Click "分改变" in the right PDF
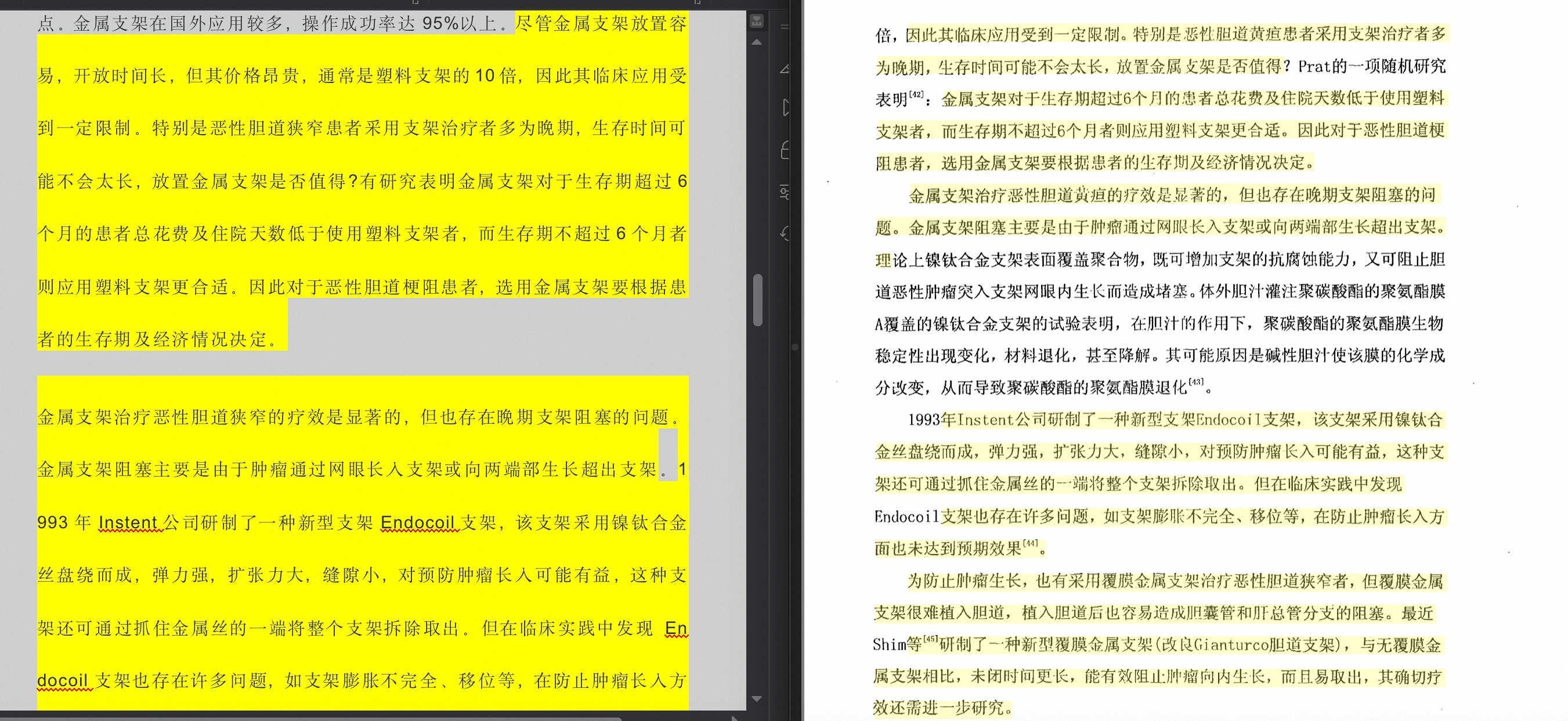 point(899,388)
